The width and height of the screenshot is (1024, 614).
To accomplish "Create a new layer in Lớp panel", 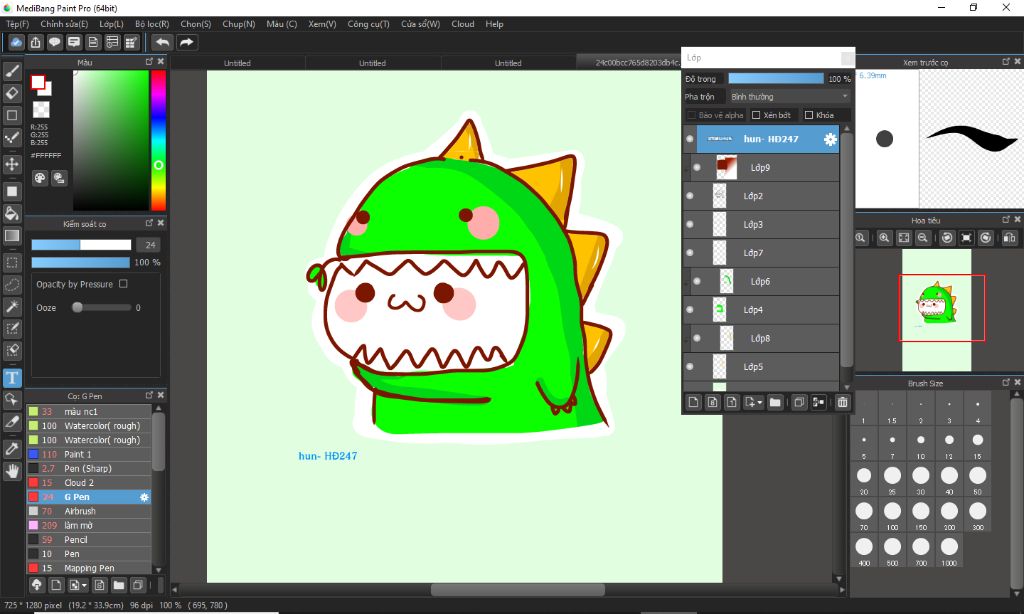I will click(x=694, y=402).
